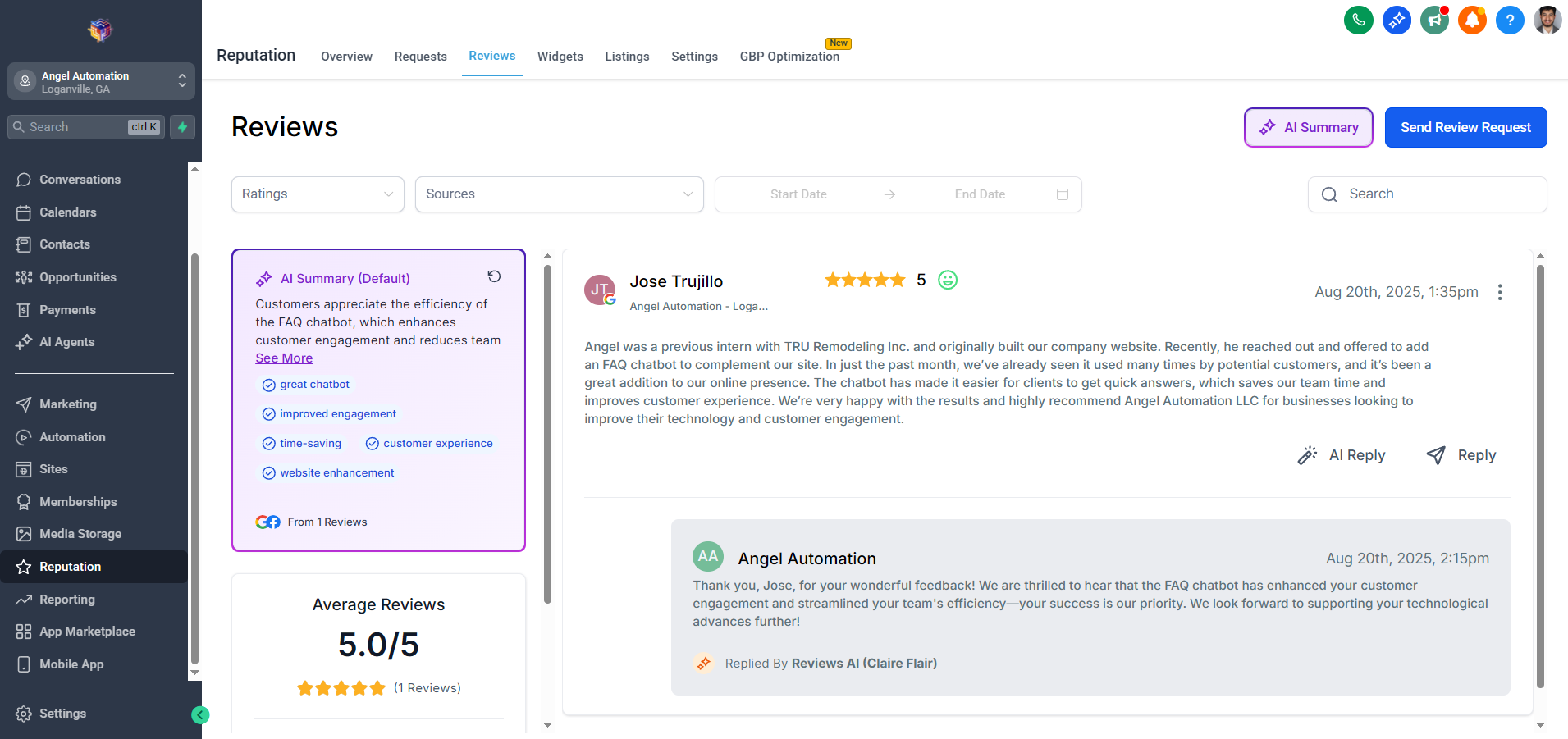Open notifications via the bell icon
The width and height of the screenshot is (1568, 739).
click(1472, 20)
